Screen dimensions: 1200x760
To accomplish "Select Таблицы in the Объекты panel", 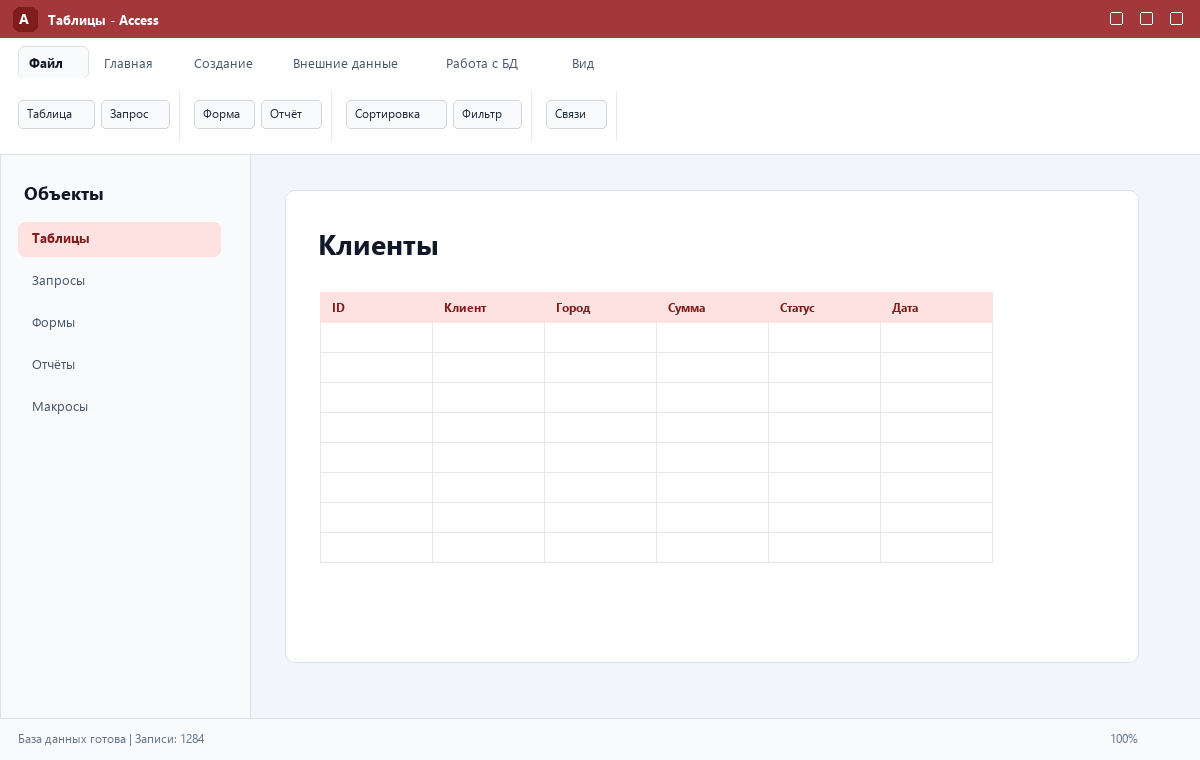I will tap(119, 239).
